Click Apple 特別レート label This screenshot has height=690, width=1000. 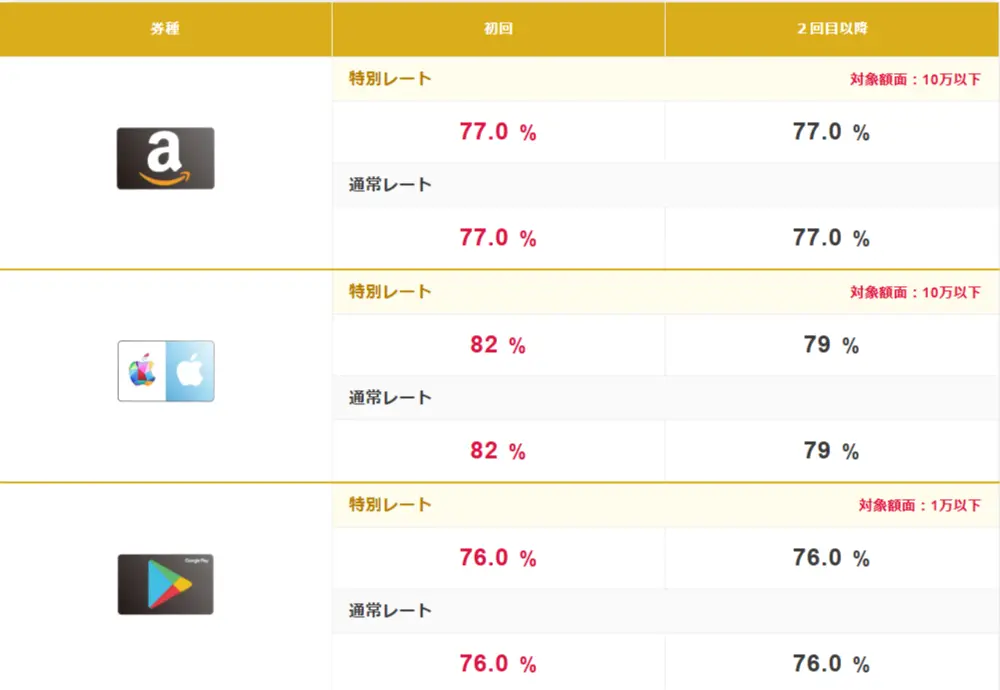pyautogui.click(x=390, y=291)
